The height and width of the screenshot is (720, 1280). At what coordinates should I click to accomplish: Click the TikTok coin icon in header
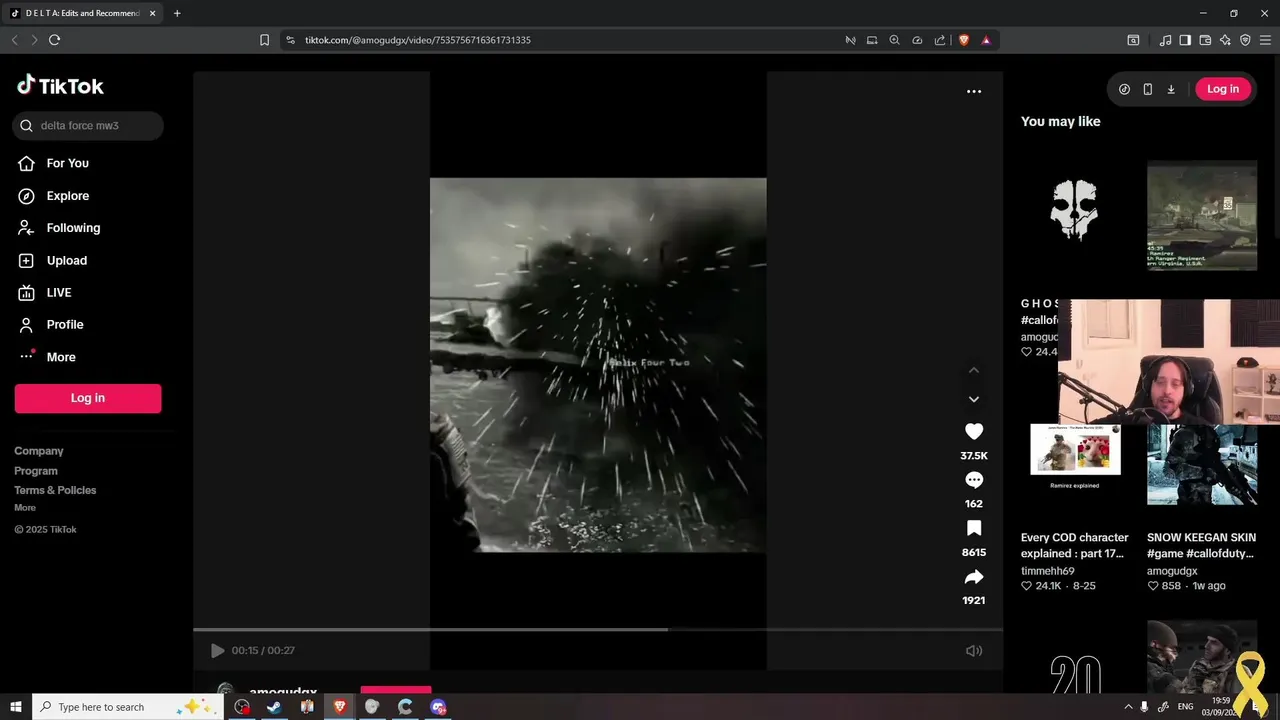tap(1124, 89)
